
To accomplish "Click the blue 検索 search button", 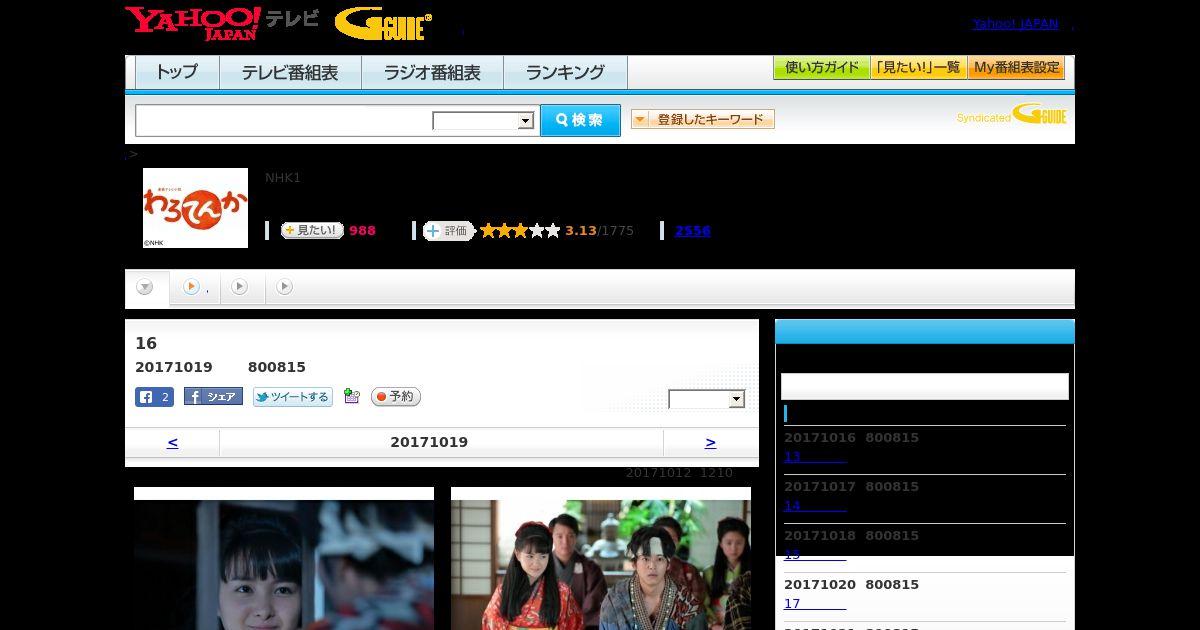I will [580, 120].
